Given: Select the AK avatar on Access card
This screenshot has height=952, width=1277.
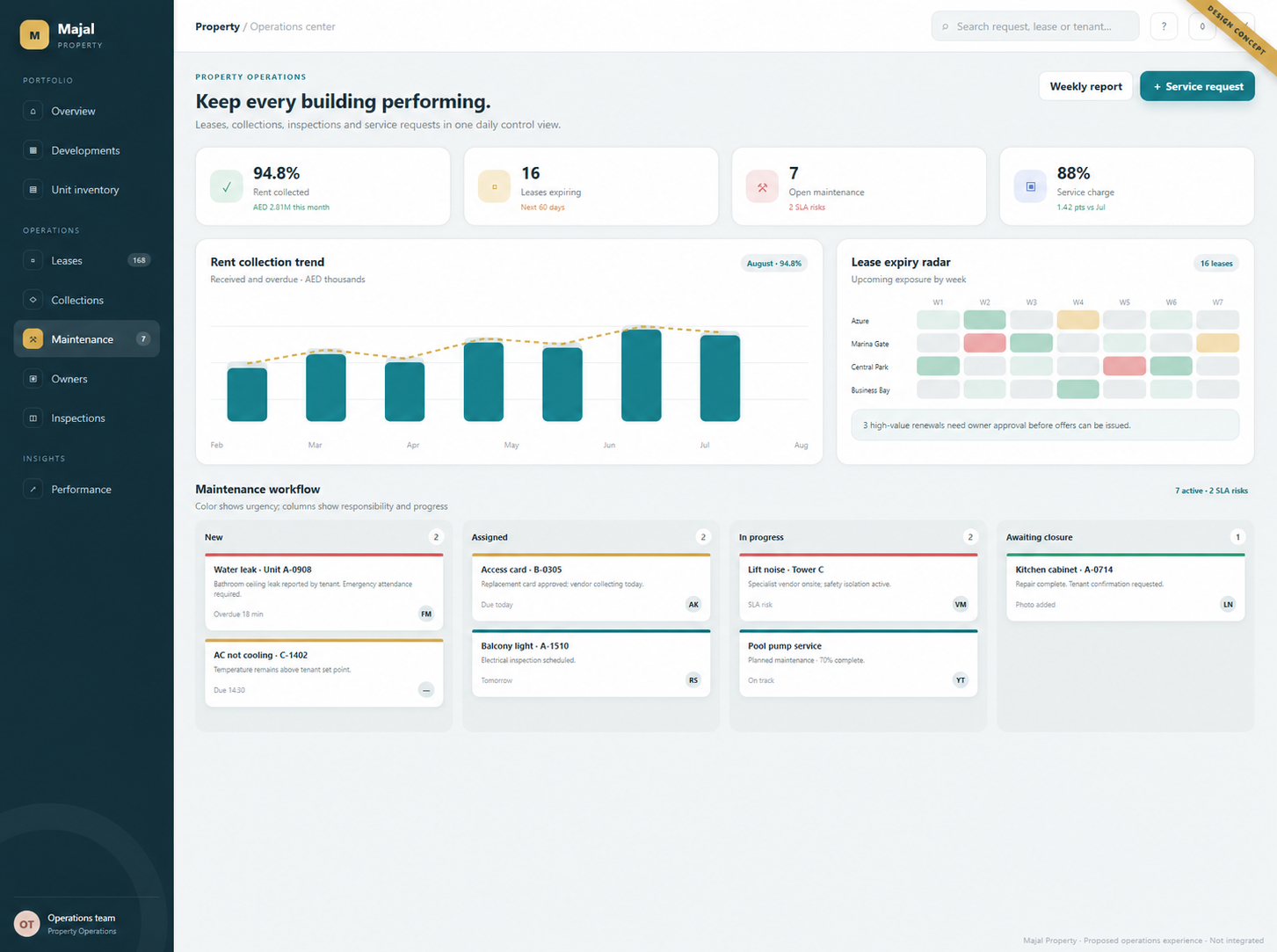Looking at the screenshot, I should [693, 605].
